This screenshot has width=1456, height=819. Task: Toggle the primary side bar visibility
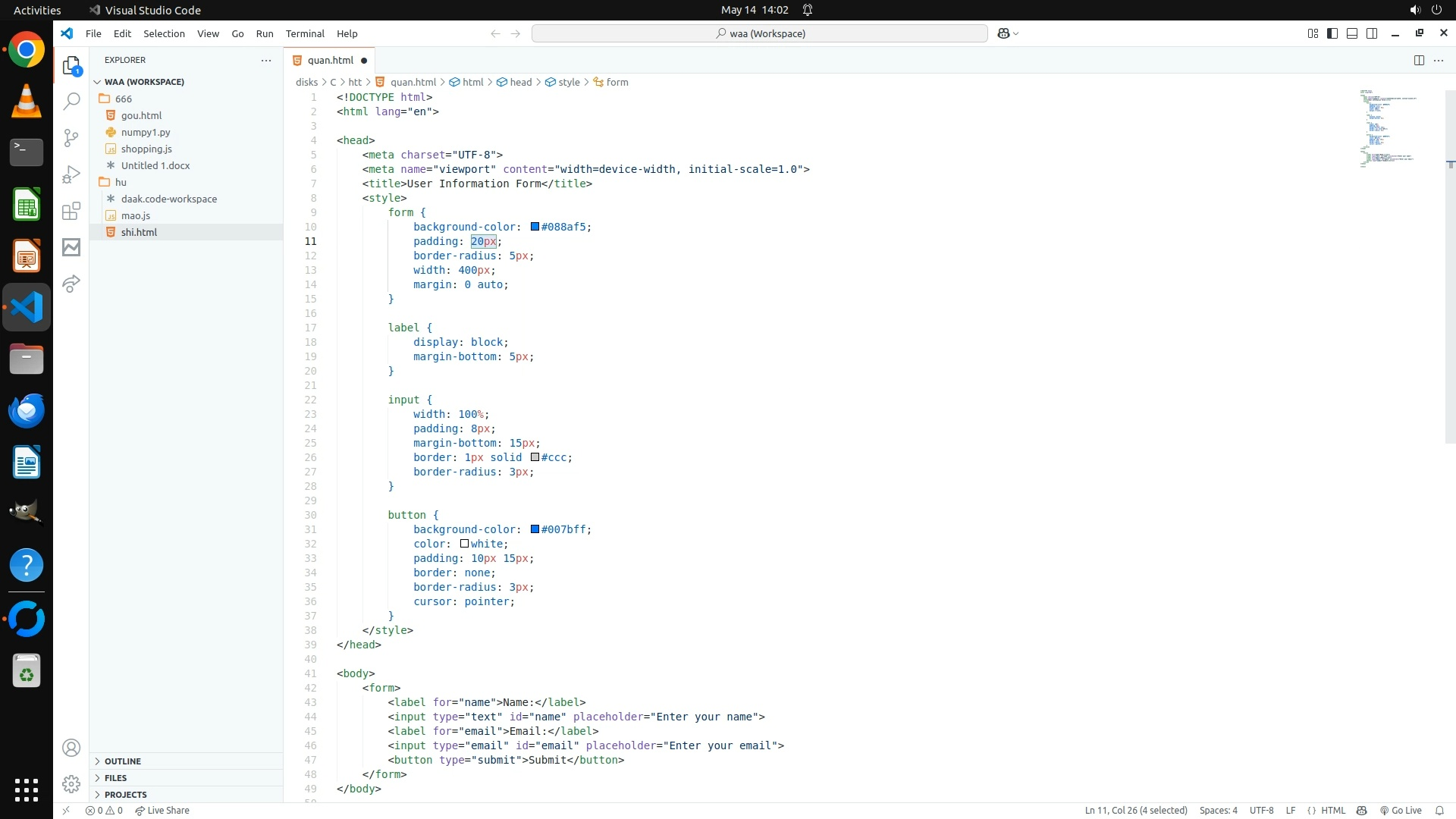point(1332,33)
